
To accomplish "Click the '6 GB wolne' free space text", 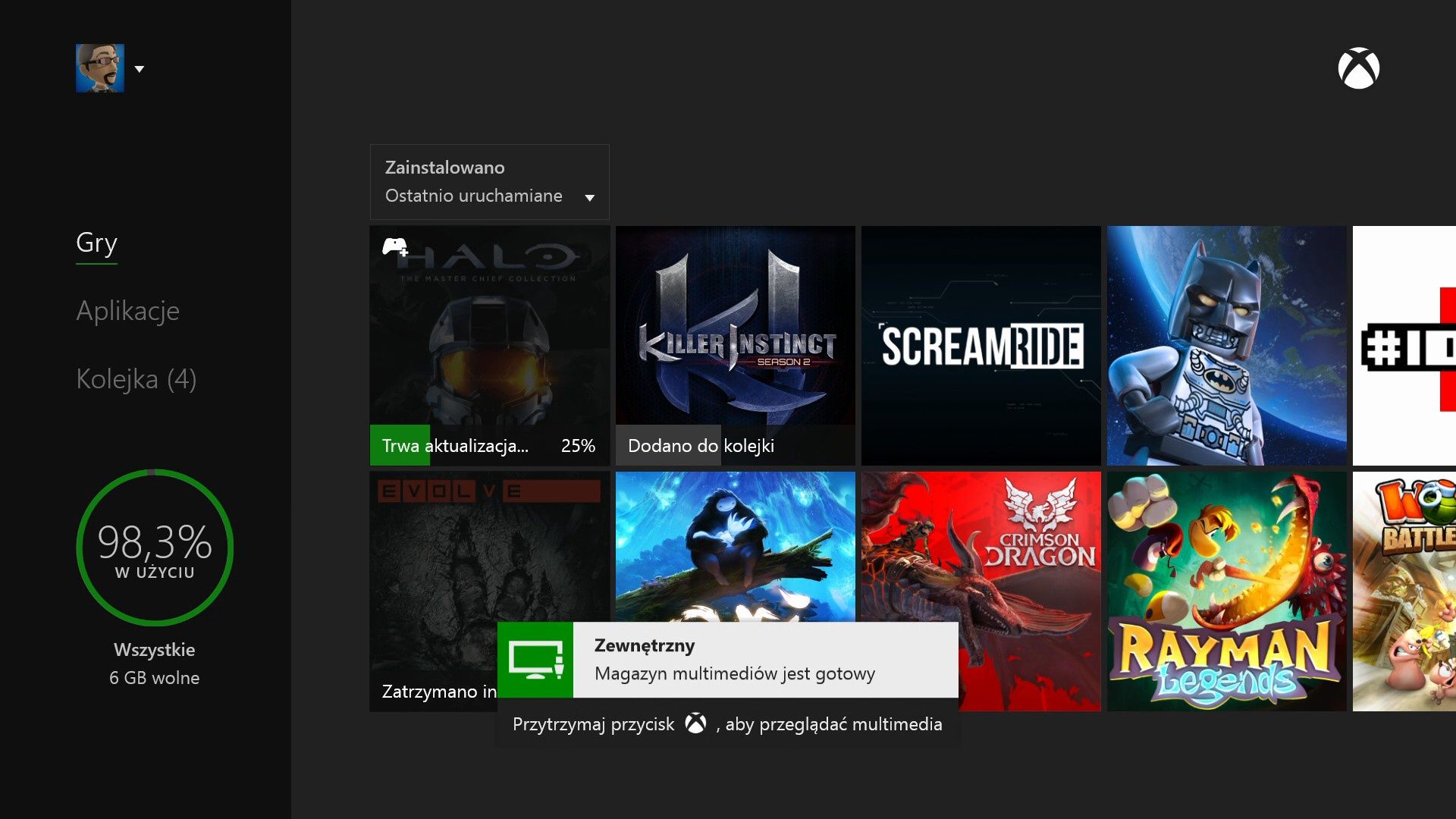I will click(155, 678).
